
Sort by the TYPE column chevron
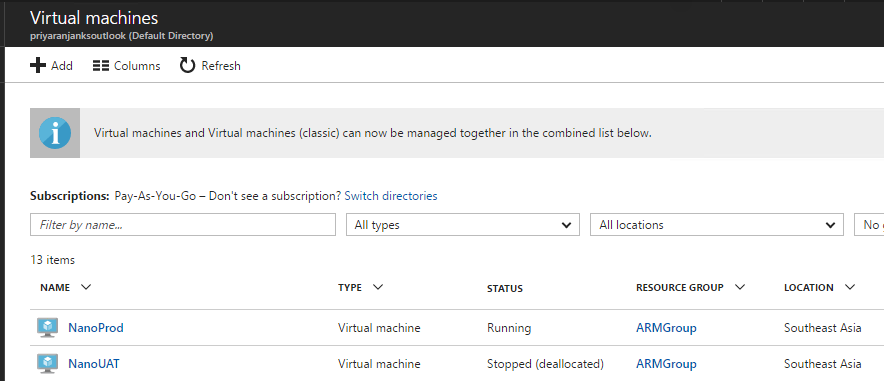[x=378, y=287]
